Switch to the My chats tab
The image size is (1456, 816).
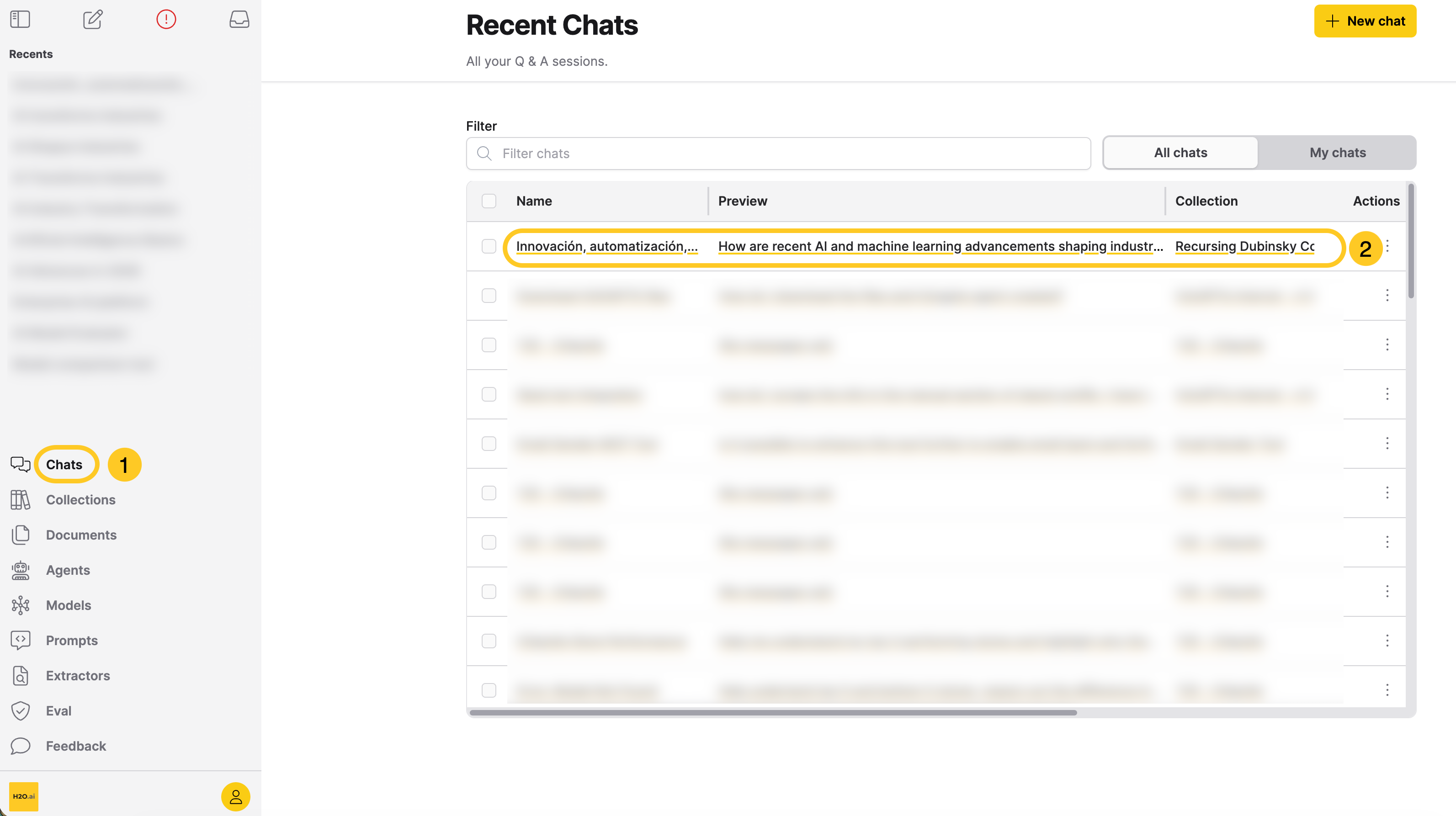[x=1337, y=152]
